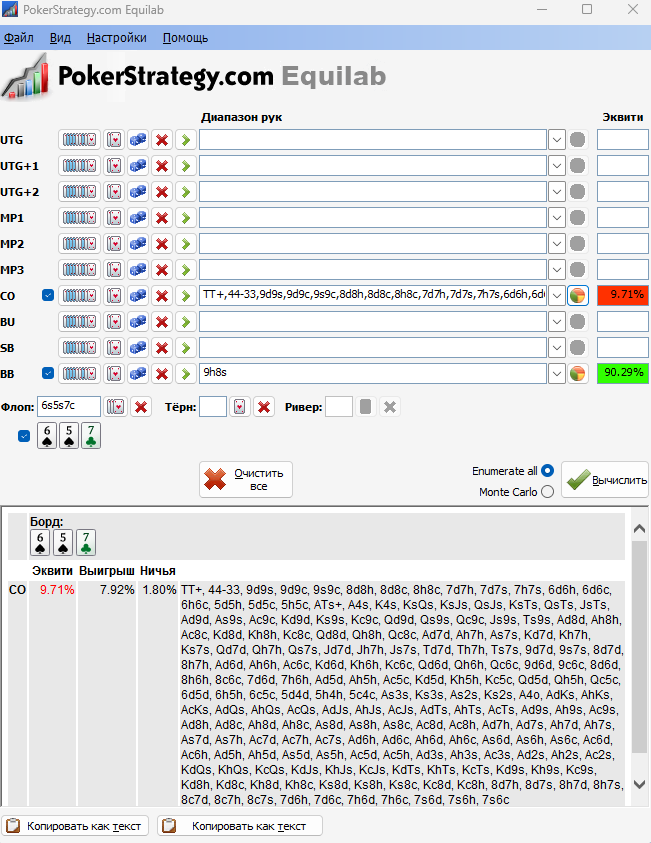Screen dimensions: 651x843
Task: Expand UTG+1 range dropdown
Action: point(557,166)
